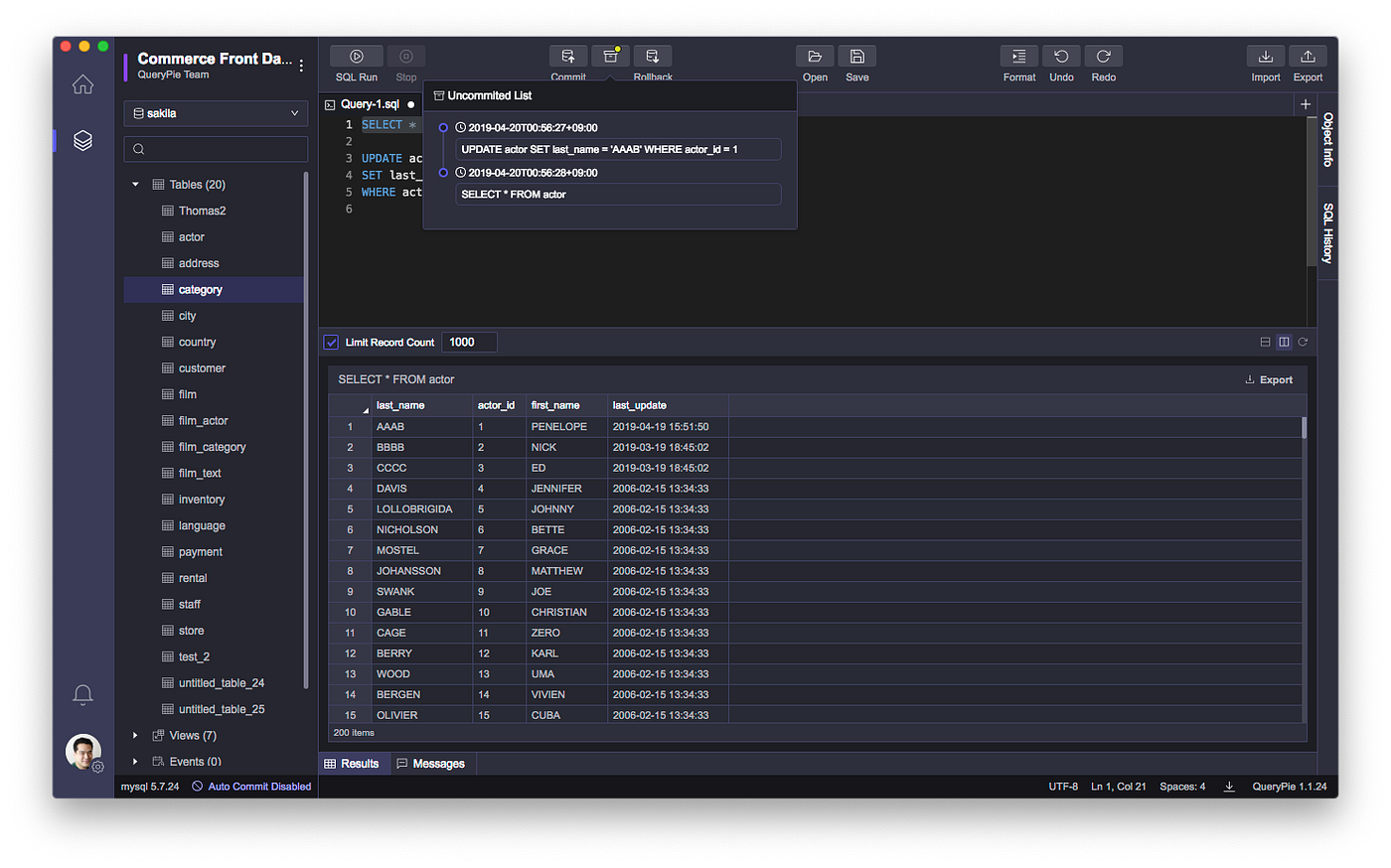Image resolution: width=1391 pixels, height=868 pixels.
Task: Export the SELECT * FROM actor results
Action: click(1269, 380)
